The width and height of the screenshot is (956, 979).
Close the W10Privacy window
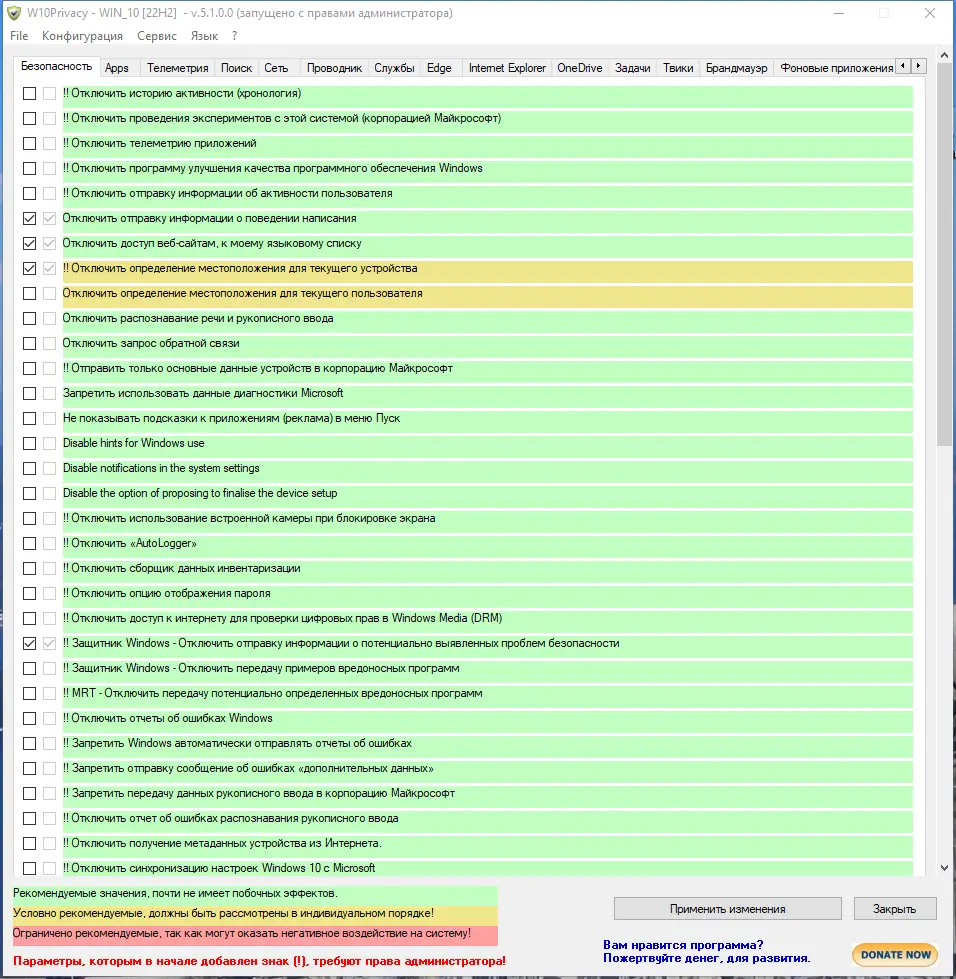click(930, 13)
